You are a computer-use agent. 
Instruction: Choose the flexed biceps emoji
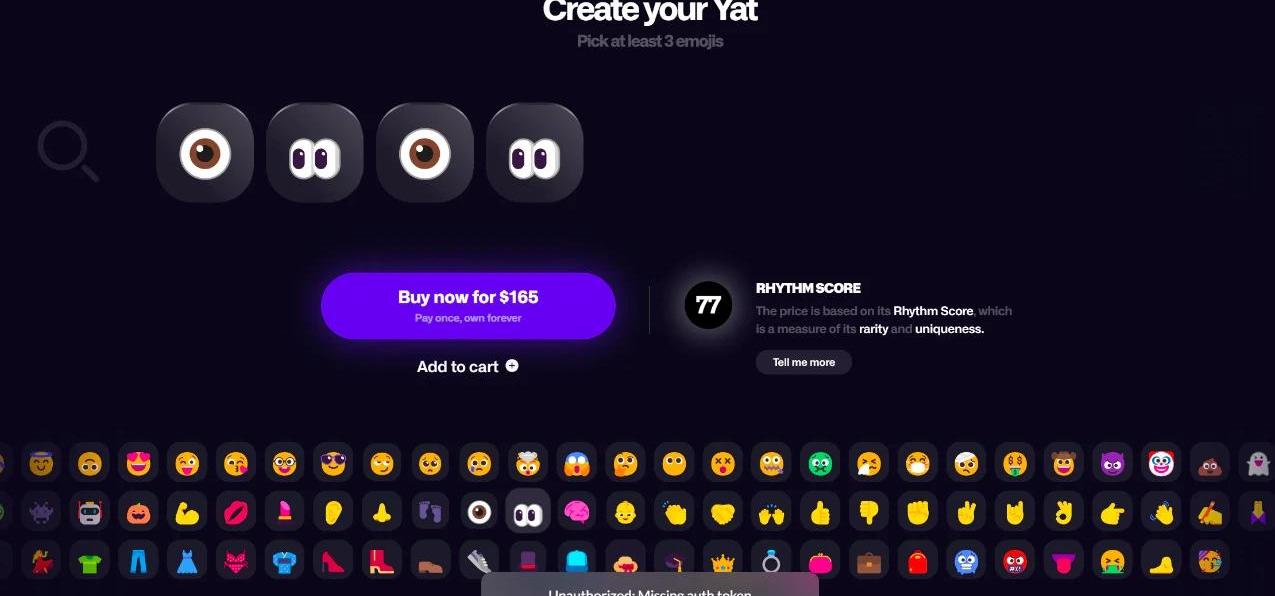(187, 512)
